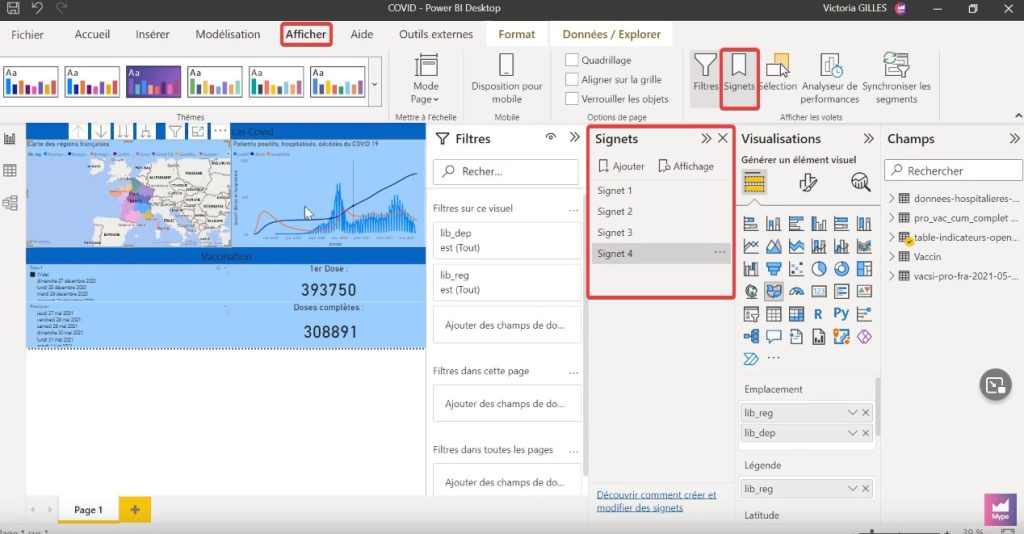Switch to Data table view in sidebar
Viewport: 1024px width, 534px height.
pyautogui.click(x=10, y=171)
